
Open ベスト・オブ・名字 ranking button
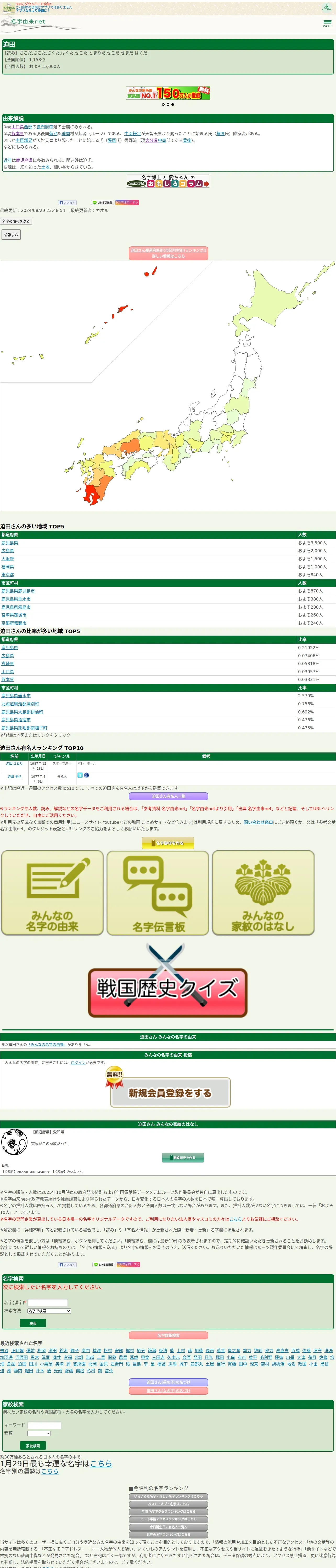pos(168,1504)
